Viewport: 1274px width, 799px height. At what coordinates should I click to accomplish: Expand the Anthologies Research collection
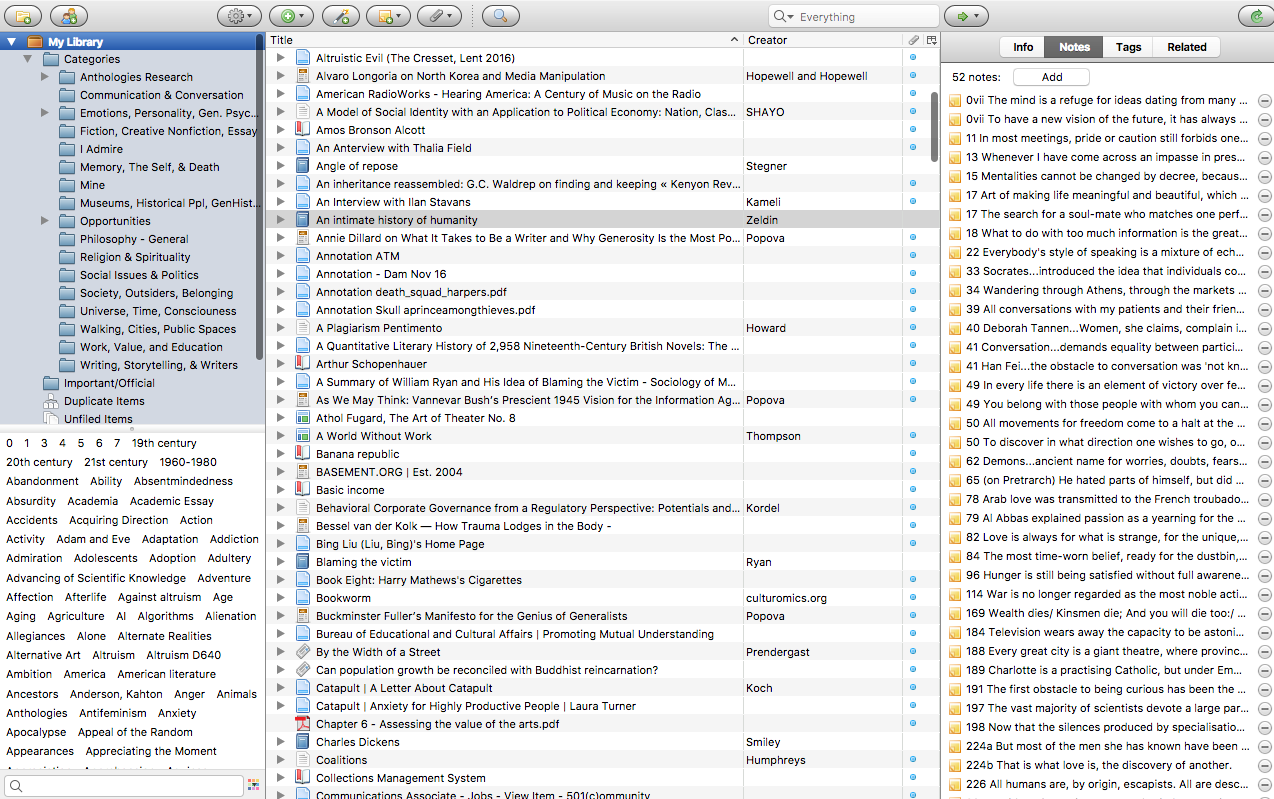45,77
